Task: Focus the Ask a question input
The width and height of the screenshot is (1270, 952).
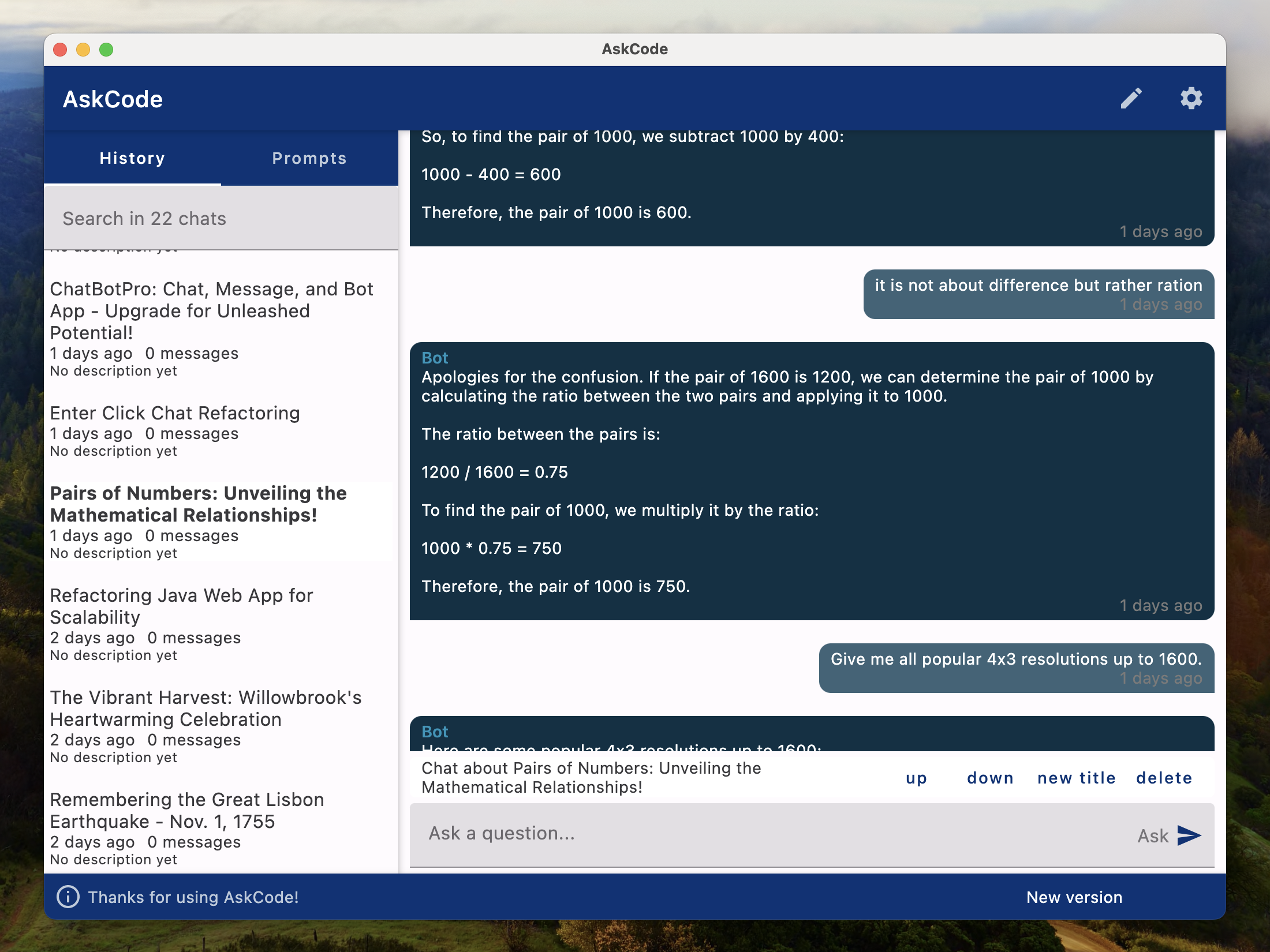Action: pyautogui.click(x=693, y=835)
